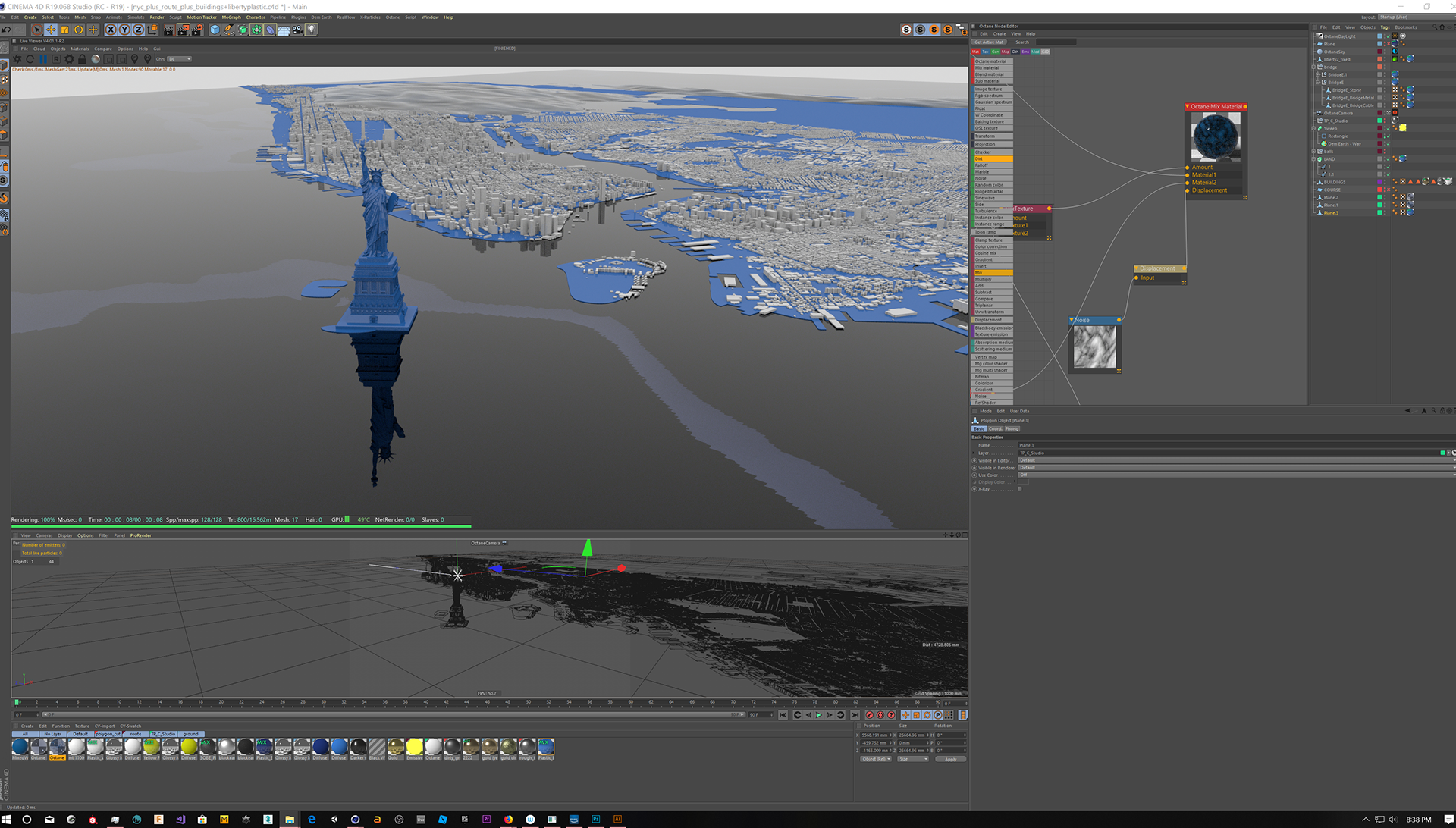Open Object Manager Tags menu
Image resolution: width=1456 pixels, height=828 pixels.
tap(1385, 27)
